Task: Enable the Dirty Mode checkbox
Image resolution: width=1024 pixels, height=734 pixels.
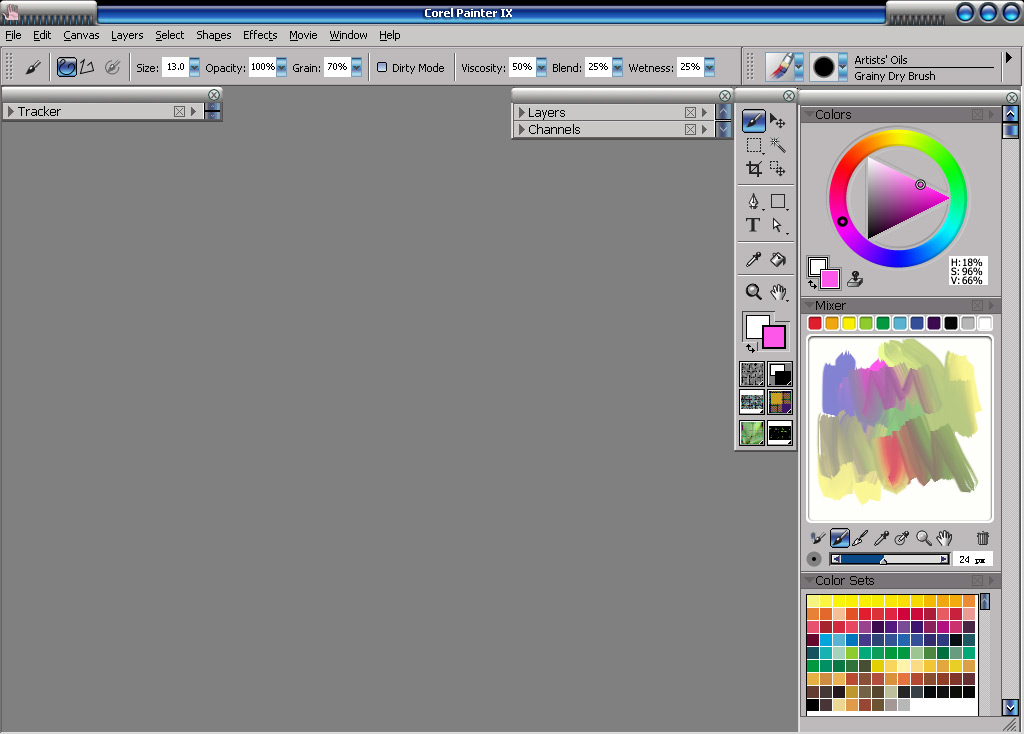Action: (382, 68)
